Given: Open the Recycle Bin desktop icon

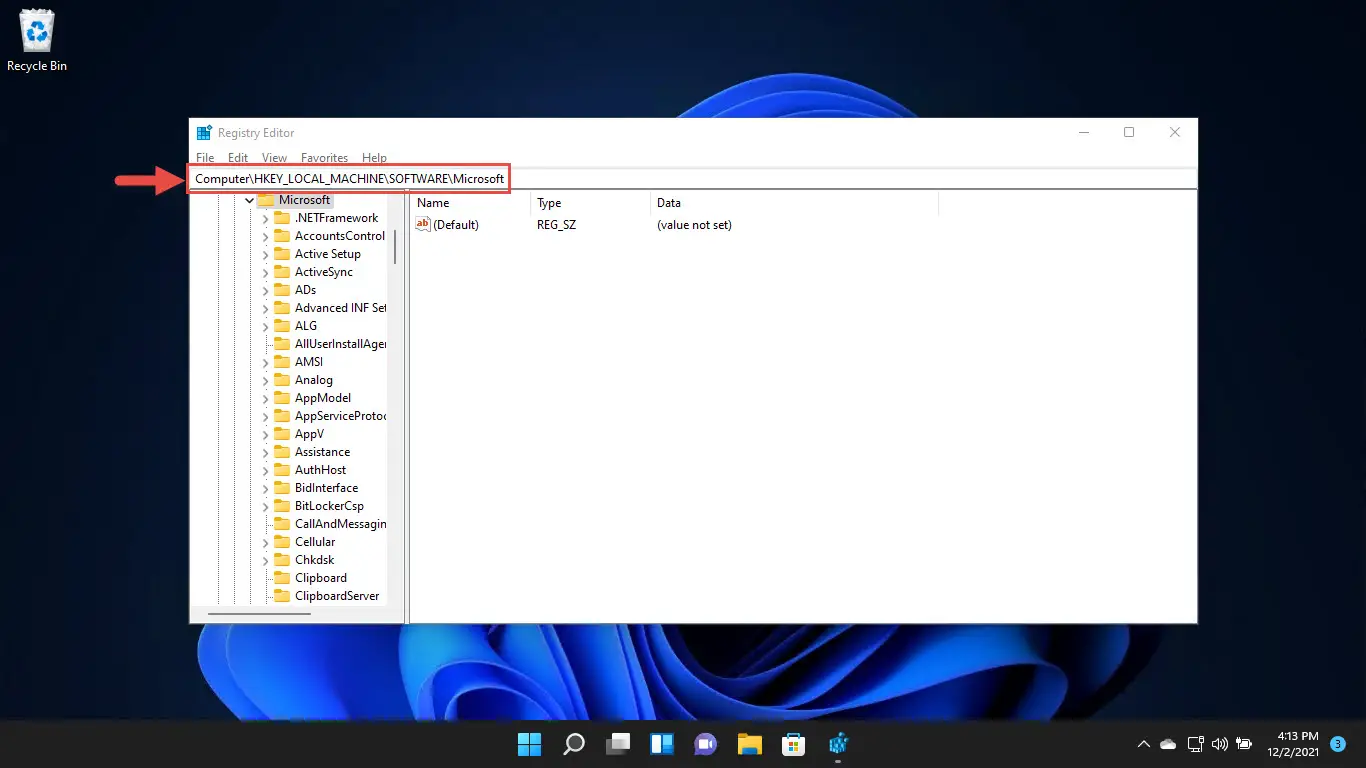Looking at the screenshot, I should [37, 41].
